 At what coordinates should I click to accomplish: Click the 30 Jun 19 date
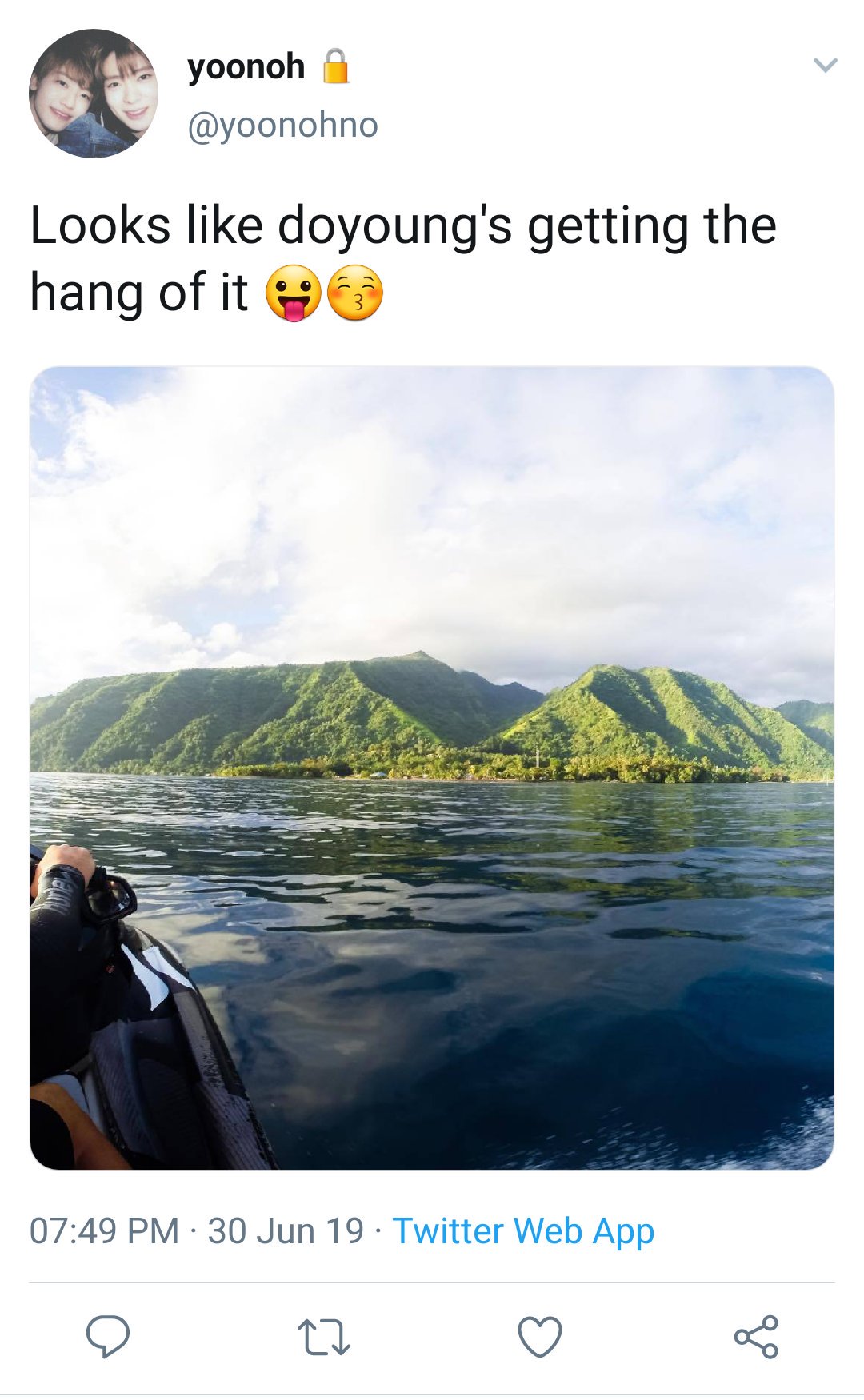click(286, 1230)
